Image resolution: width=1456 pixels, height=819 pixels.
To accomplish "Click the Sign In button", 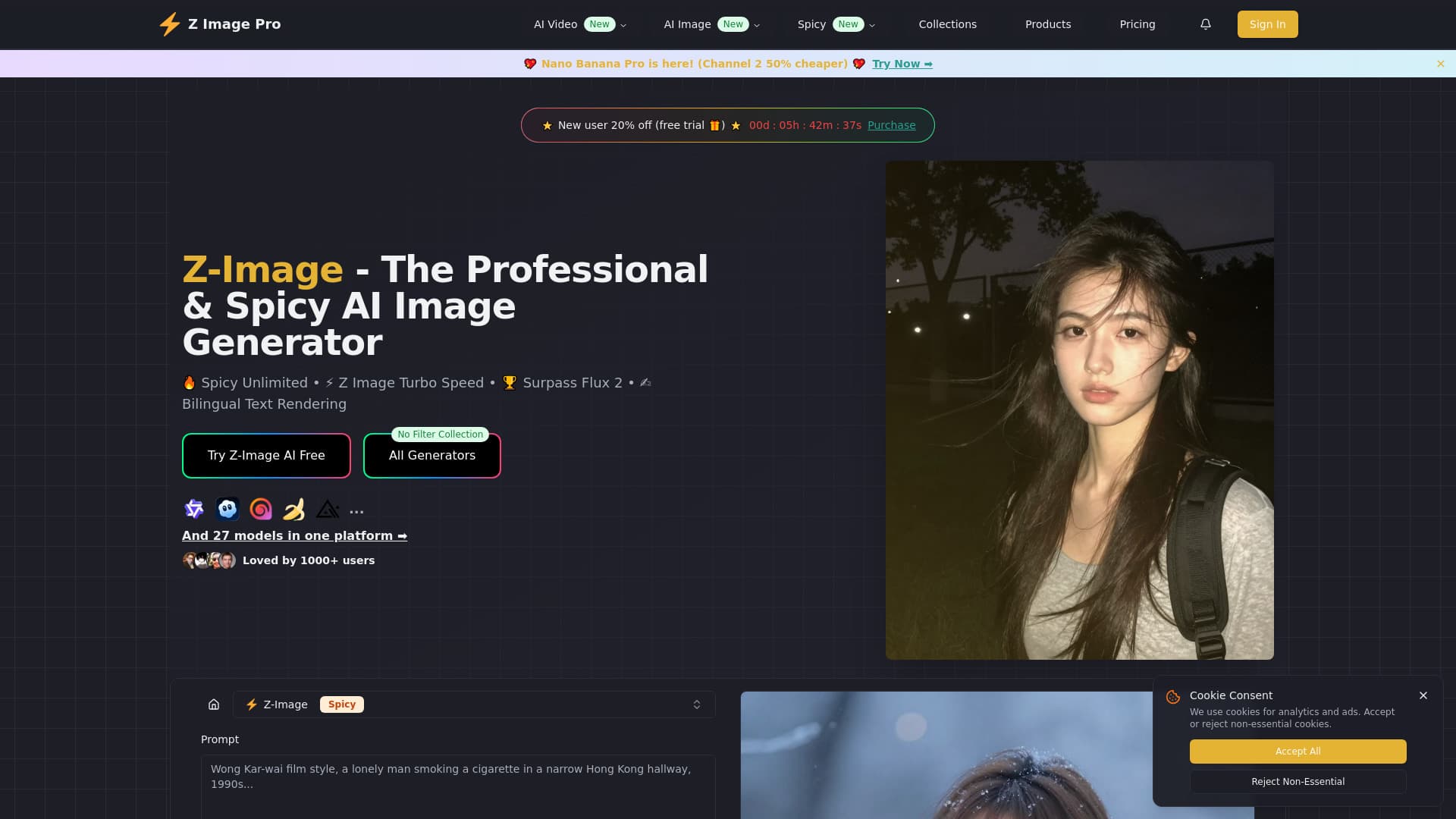I will point(1267,24).
